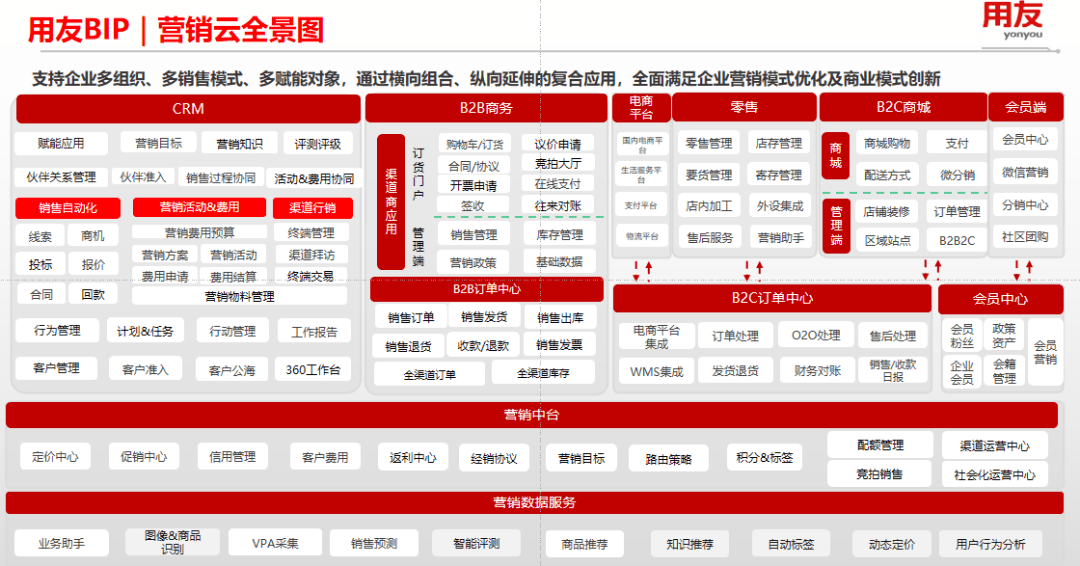Choose the 投标 box
1080x566 pixels.
[x=40, y=264]
